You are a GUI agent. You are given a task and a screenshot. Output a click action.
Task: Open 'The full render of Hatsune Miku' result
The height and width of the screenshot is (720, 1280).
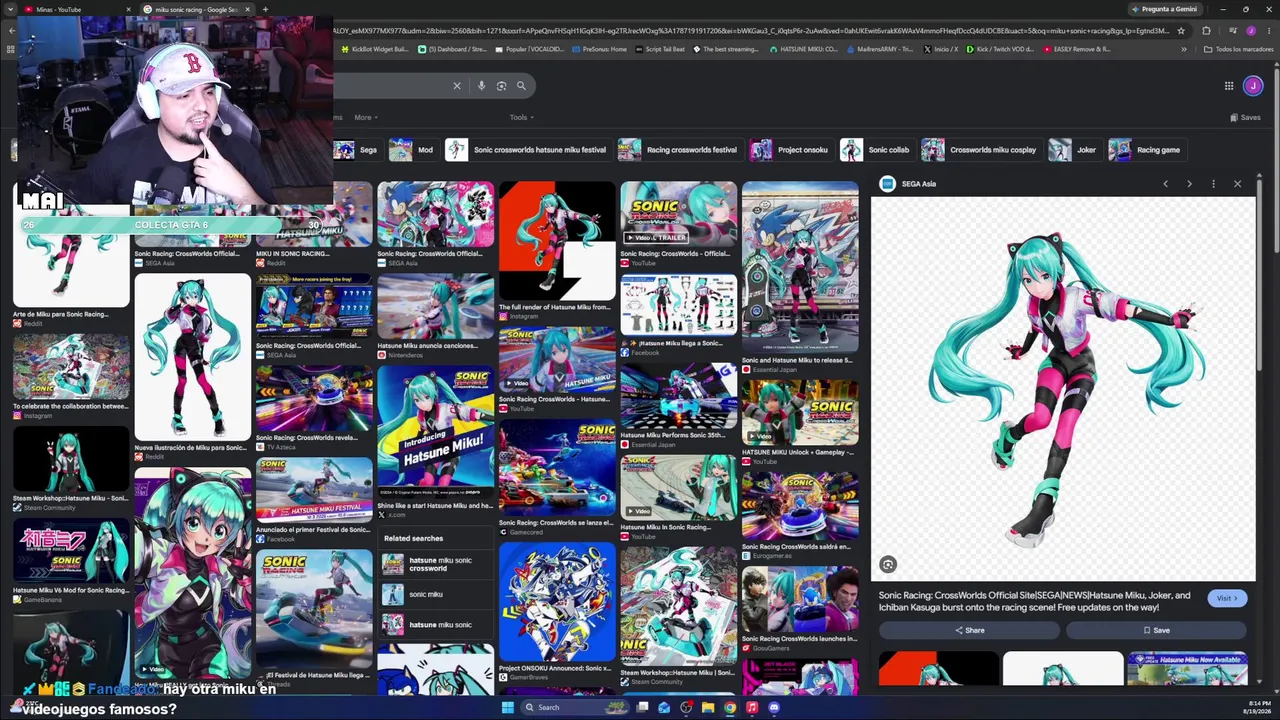[x=557, y=241]
